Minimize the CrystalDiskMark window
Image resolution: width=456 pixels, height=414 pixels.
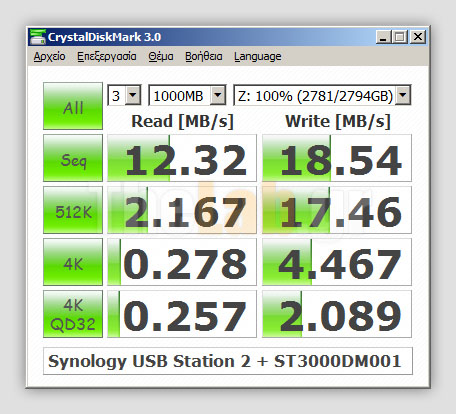click(x=383, y=37)
